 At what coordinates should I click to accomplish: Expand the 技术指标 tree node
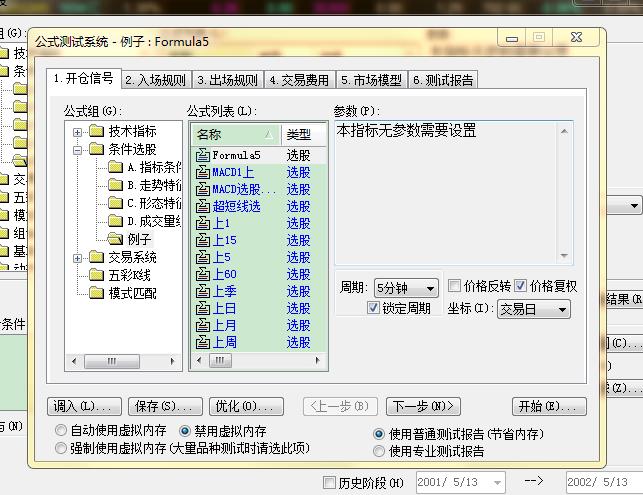[77, 132]
